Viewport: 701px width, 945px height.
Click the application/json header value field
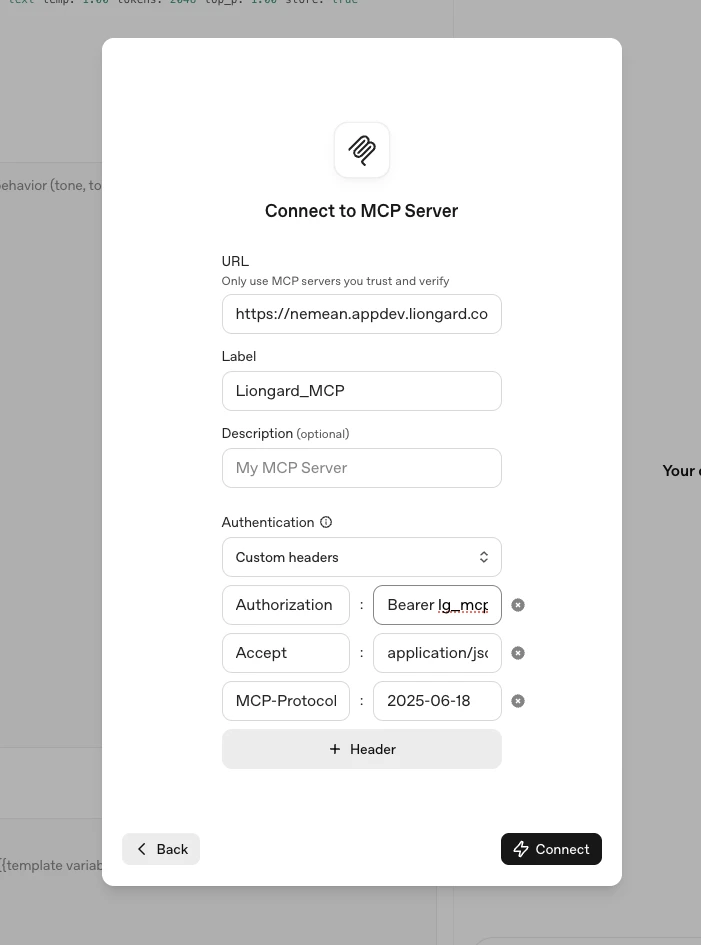point(437,653)
